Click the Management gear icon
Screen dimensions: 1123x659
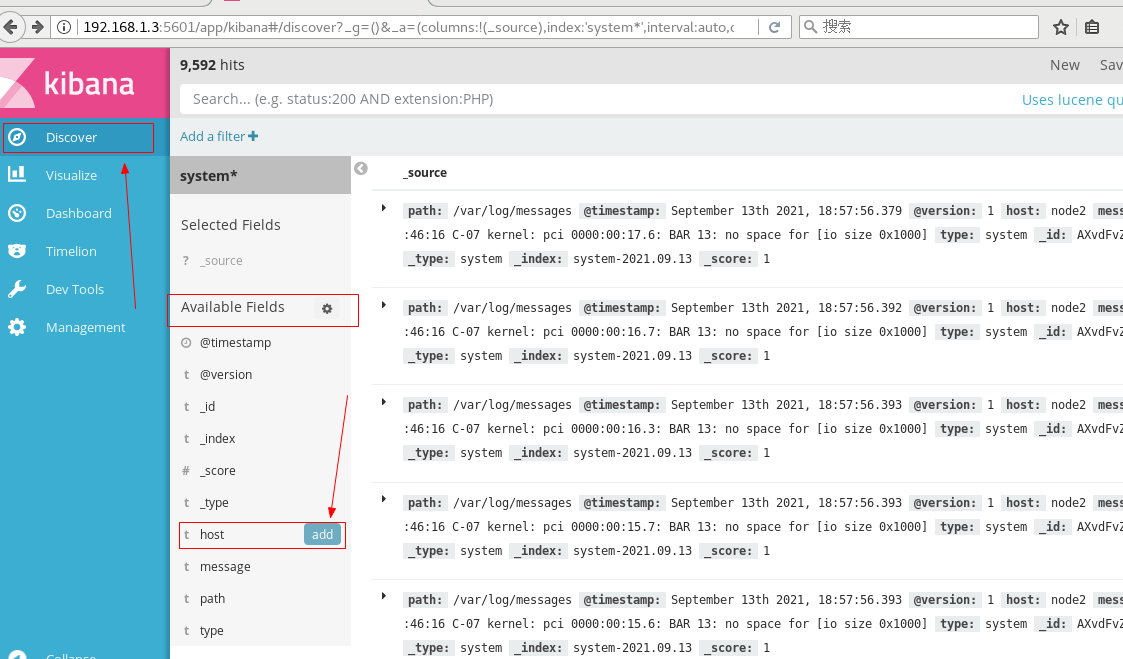17,327
